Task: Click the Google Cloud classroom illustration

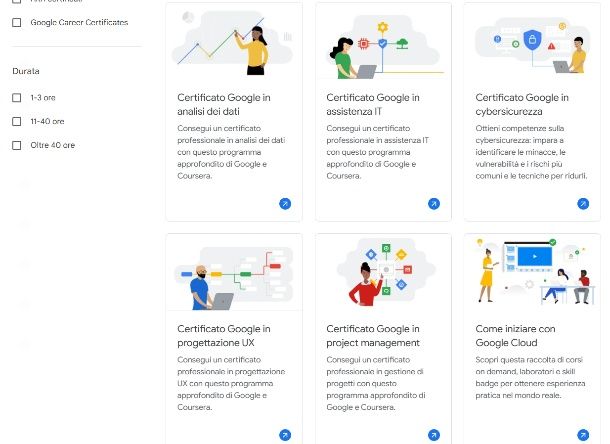Action: click(535, 271)
